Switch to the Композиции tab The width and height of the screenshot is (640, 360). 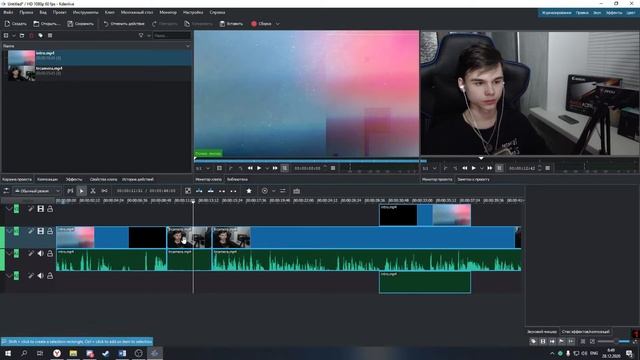47,179
